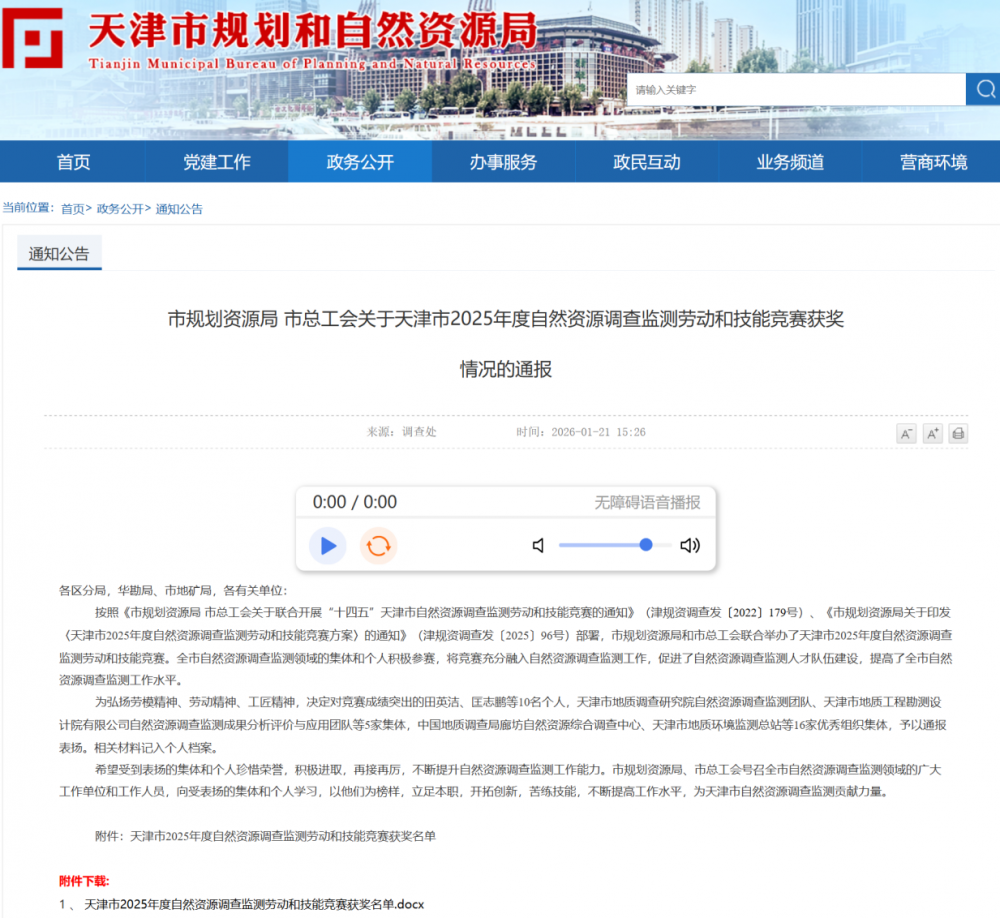Download the 获奖名单.docx attachment
1000x918 pixels.
click(x=254, y=904)
